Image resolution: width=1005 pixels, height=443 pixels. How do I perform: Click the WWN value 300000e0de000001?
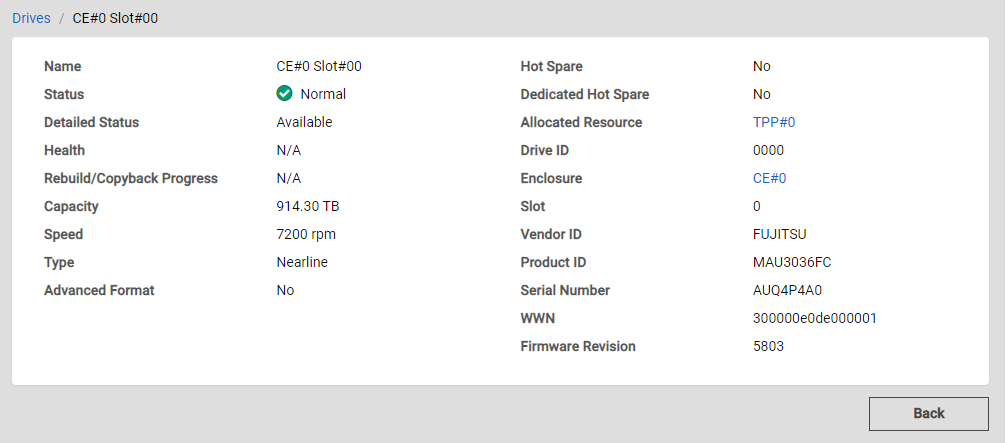814,318
